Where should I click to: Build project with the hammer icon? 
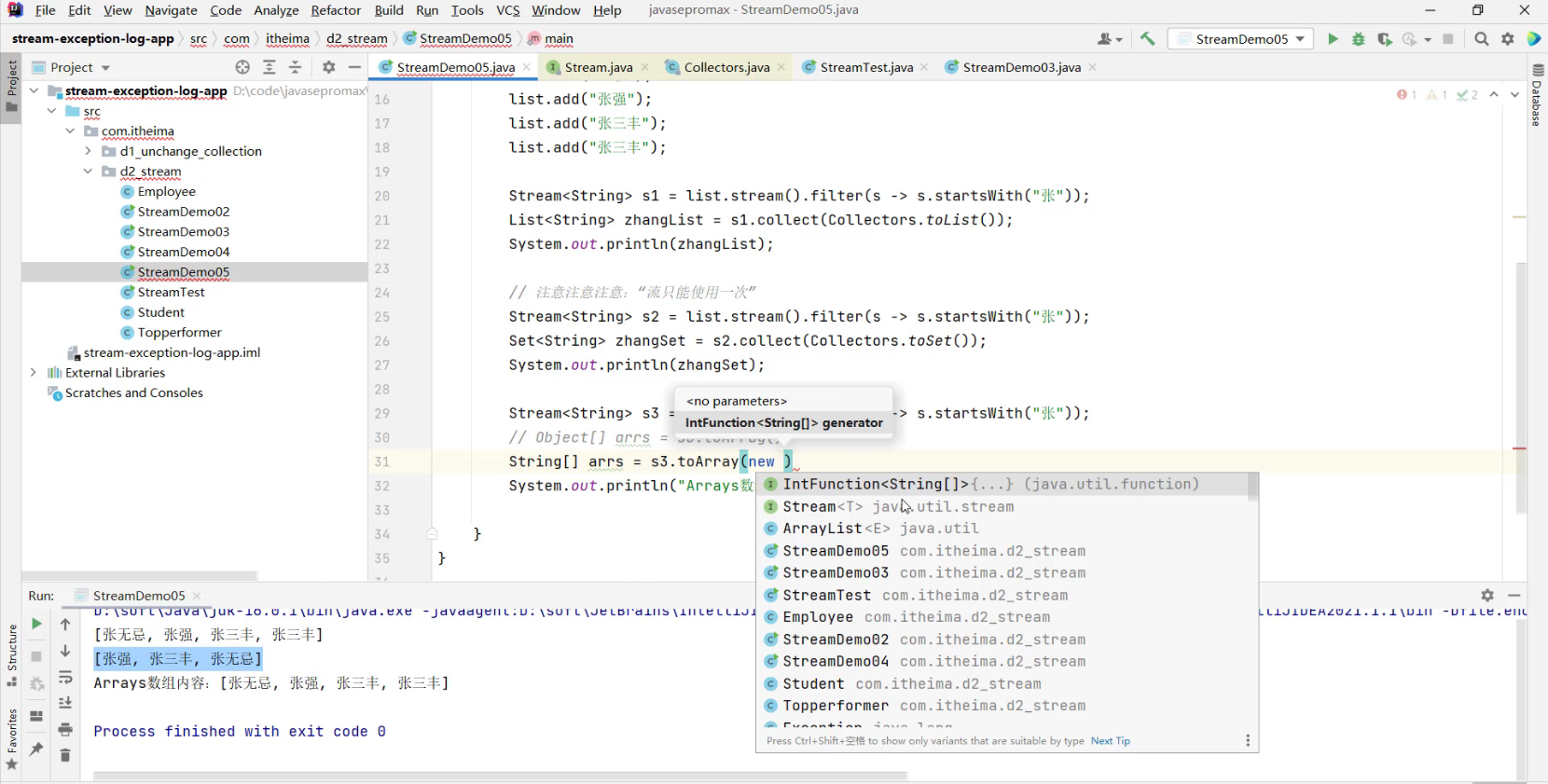[x=1148, y=39]
